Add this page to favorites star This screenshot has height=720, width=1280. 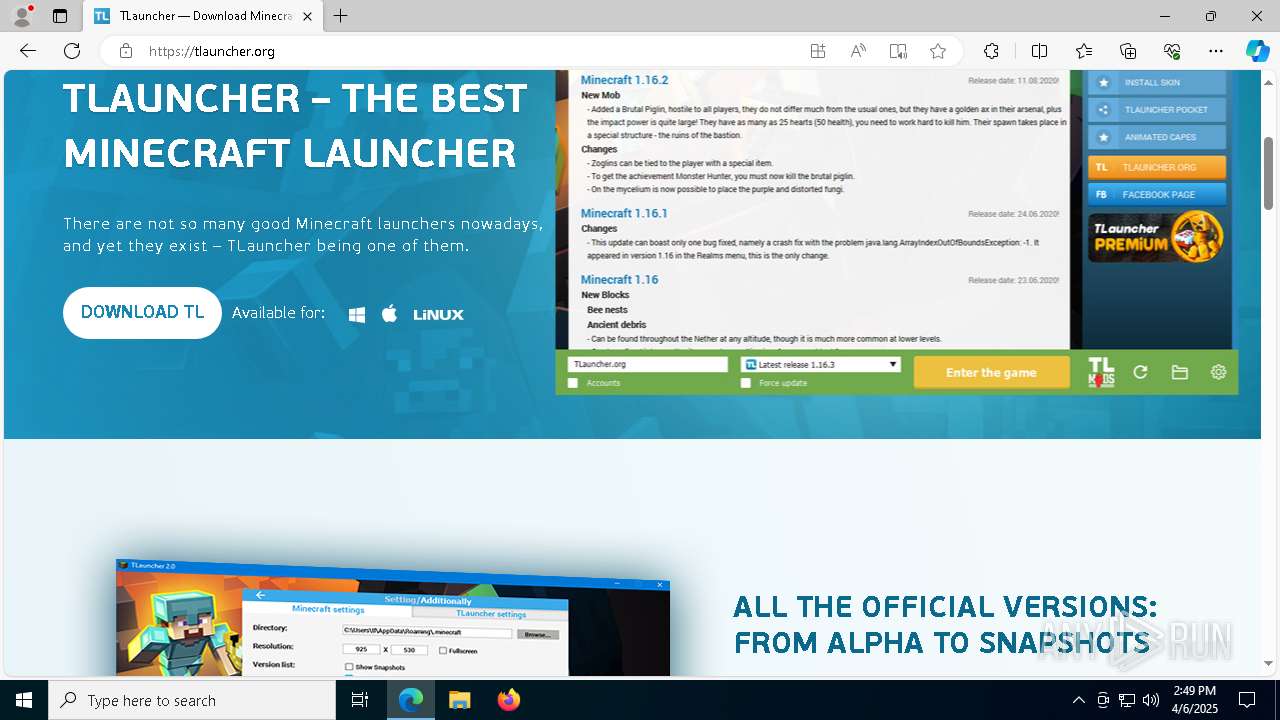coord(938,51)
